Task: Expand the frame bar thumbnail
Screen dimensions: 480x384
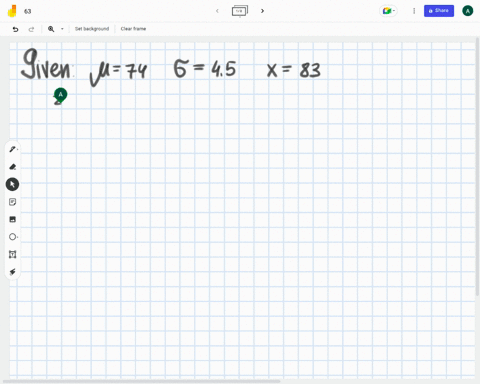Action: click(x=240, y=11)
